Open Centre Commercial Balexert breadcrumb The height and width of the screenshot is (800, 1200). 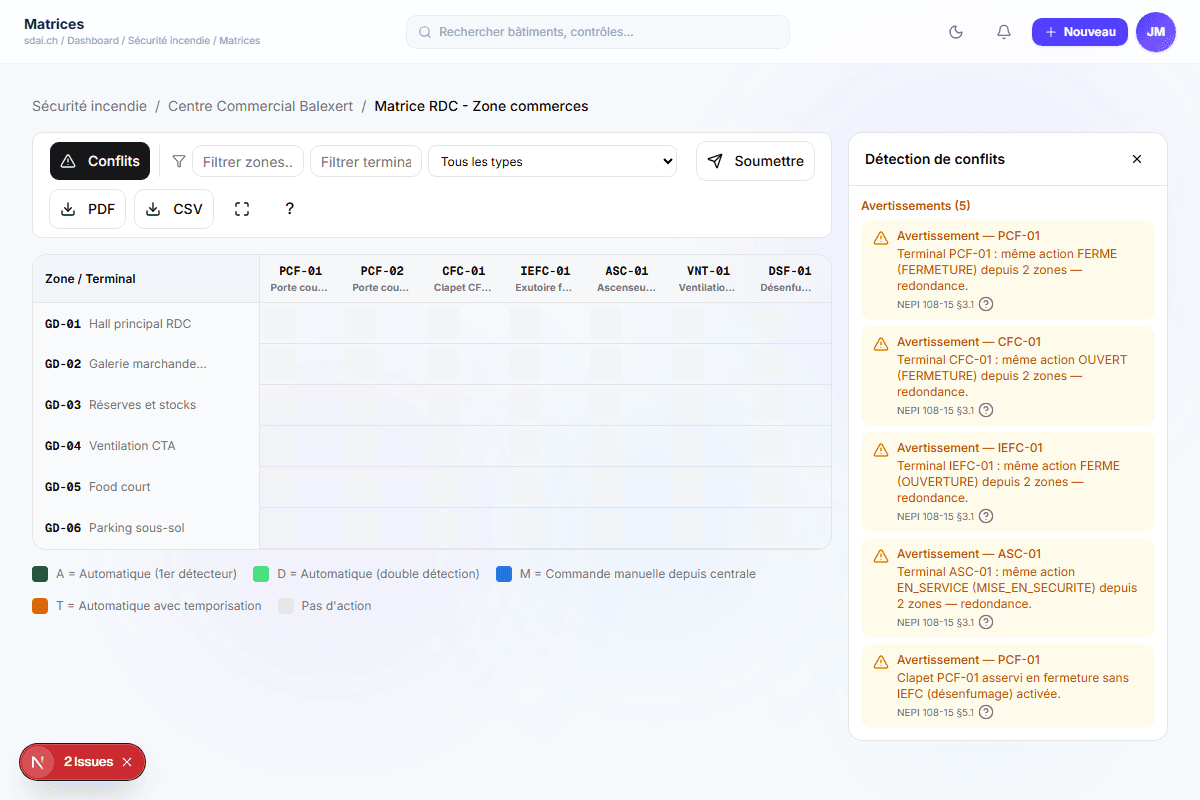click(x=260, y=106)
